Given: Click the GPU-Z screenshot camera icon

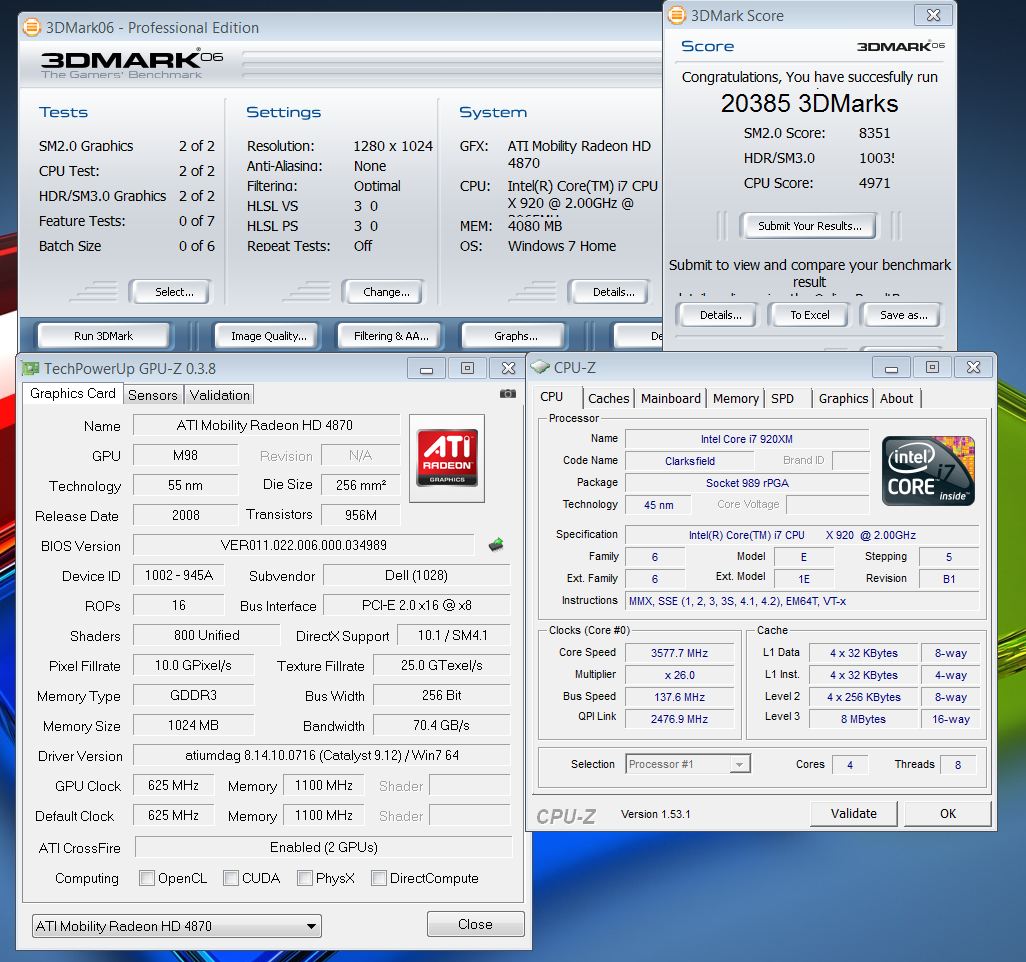Looking at the screenshot, I should (x=508, y=394).
